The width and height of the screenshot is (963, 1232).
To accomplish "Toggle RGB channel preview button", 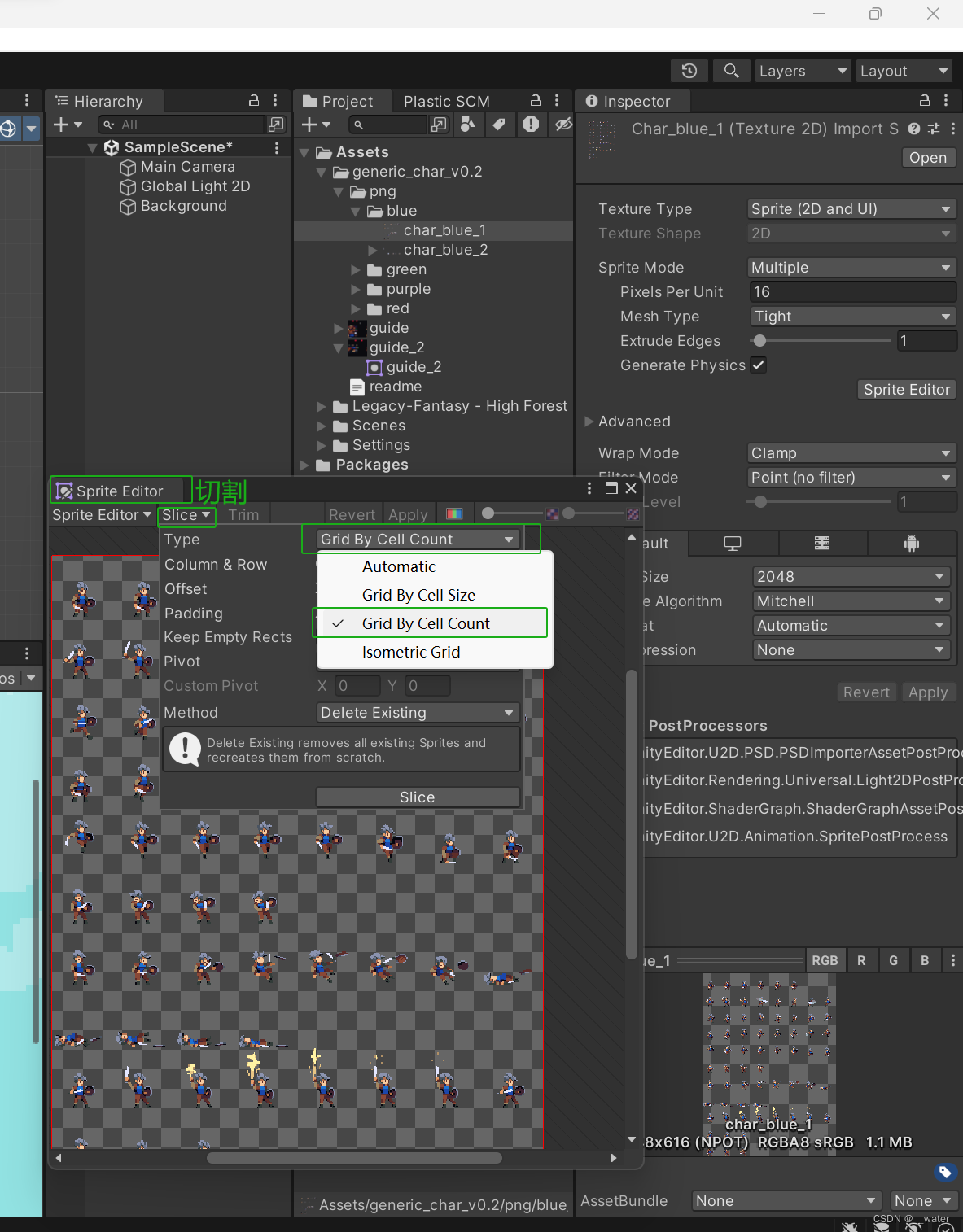I will click(x=825, y=960).
